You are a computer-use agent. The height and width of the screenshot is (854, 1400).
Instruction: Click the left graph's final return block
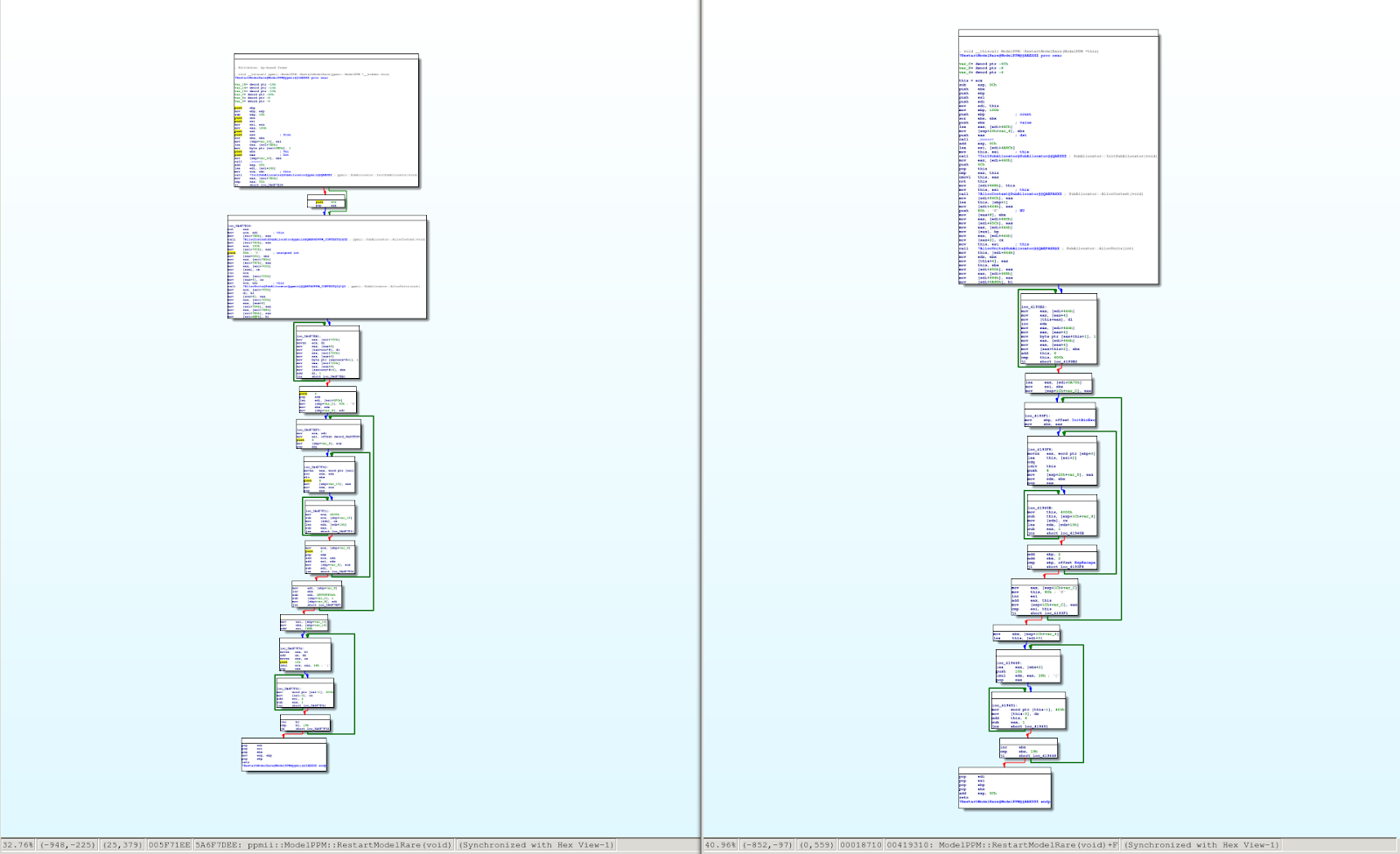point(283,755)
